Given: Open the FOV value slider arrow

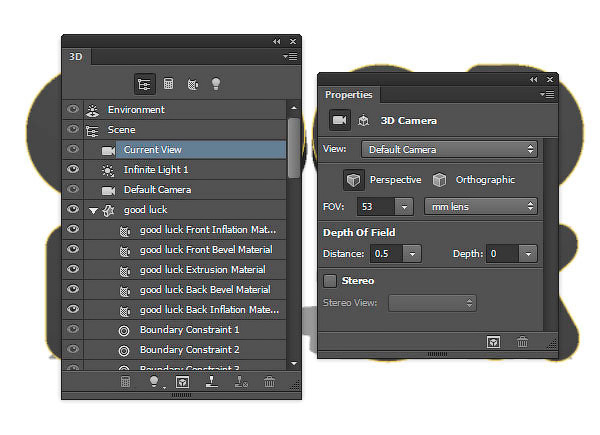Looking at the screenshot, I should [404, 207].
